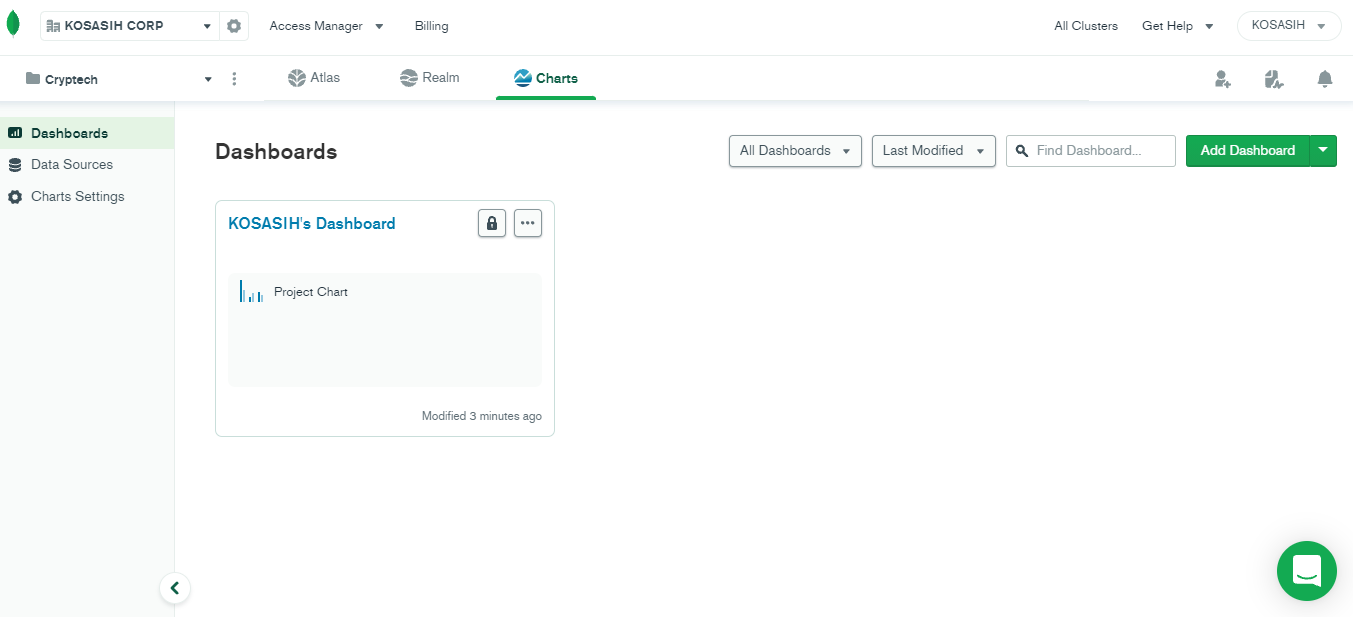Open the KOSASIH user account menu
1353x617 pixels.
pyautogui.click(x=1289, y=26)
